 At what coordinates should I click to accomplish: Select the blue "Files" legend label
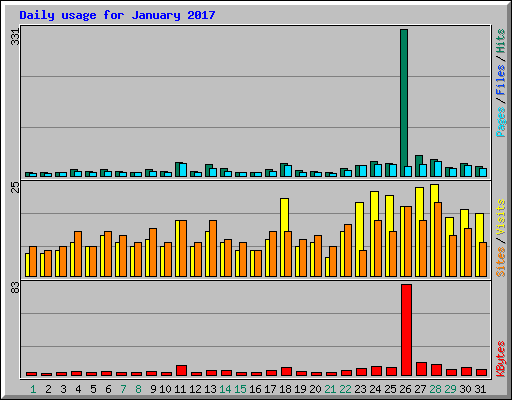pyautogui.click(x=501, y=80)
